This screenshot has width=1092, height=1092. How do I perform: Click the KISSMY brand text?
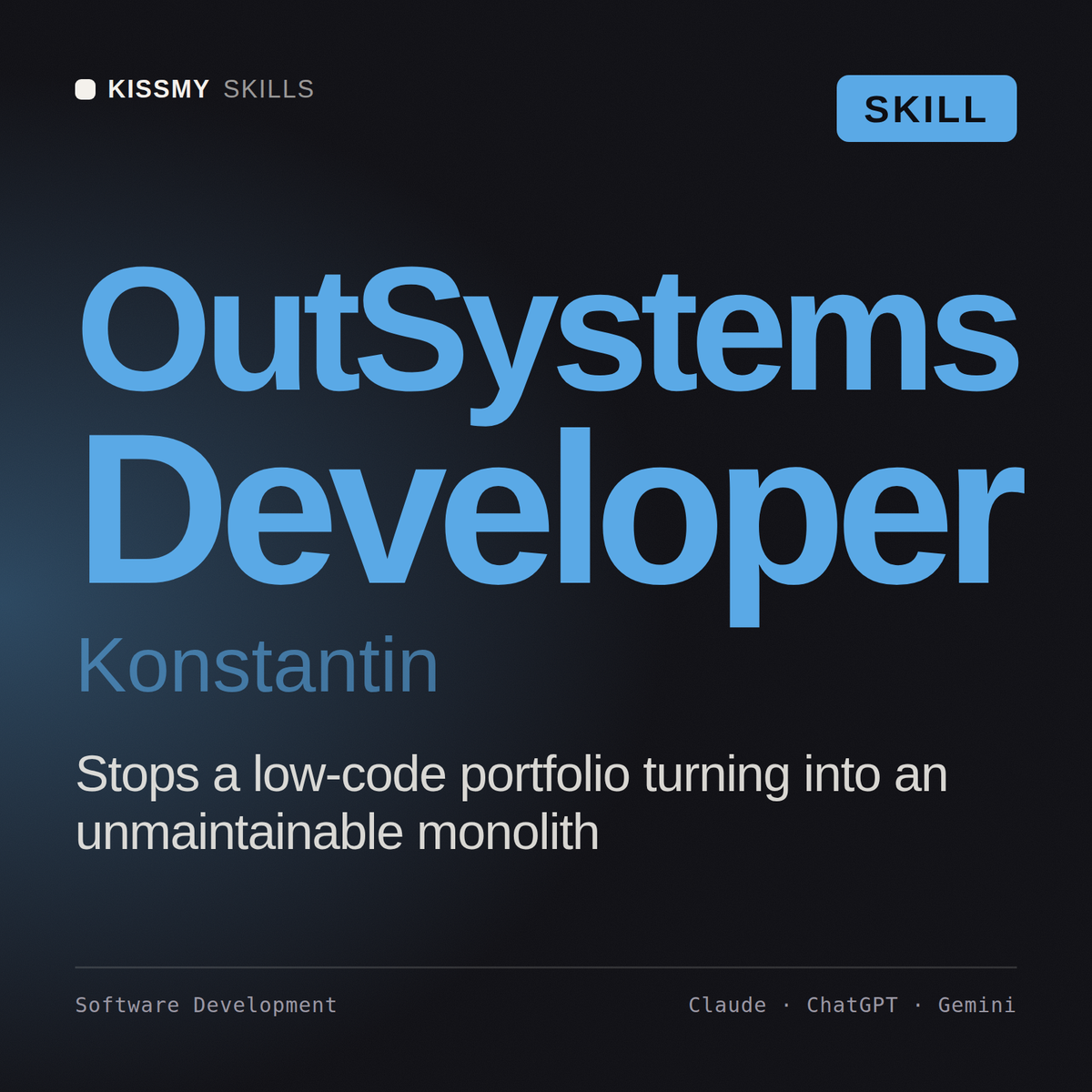click(x=159, y=89)
